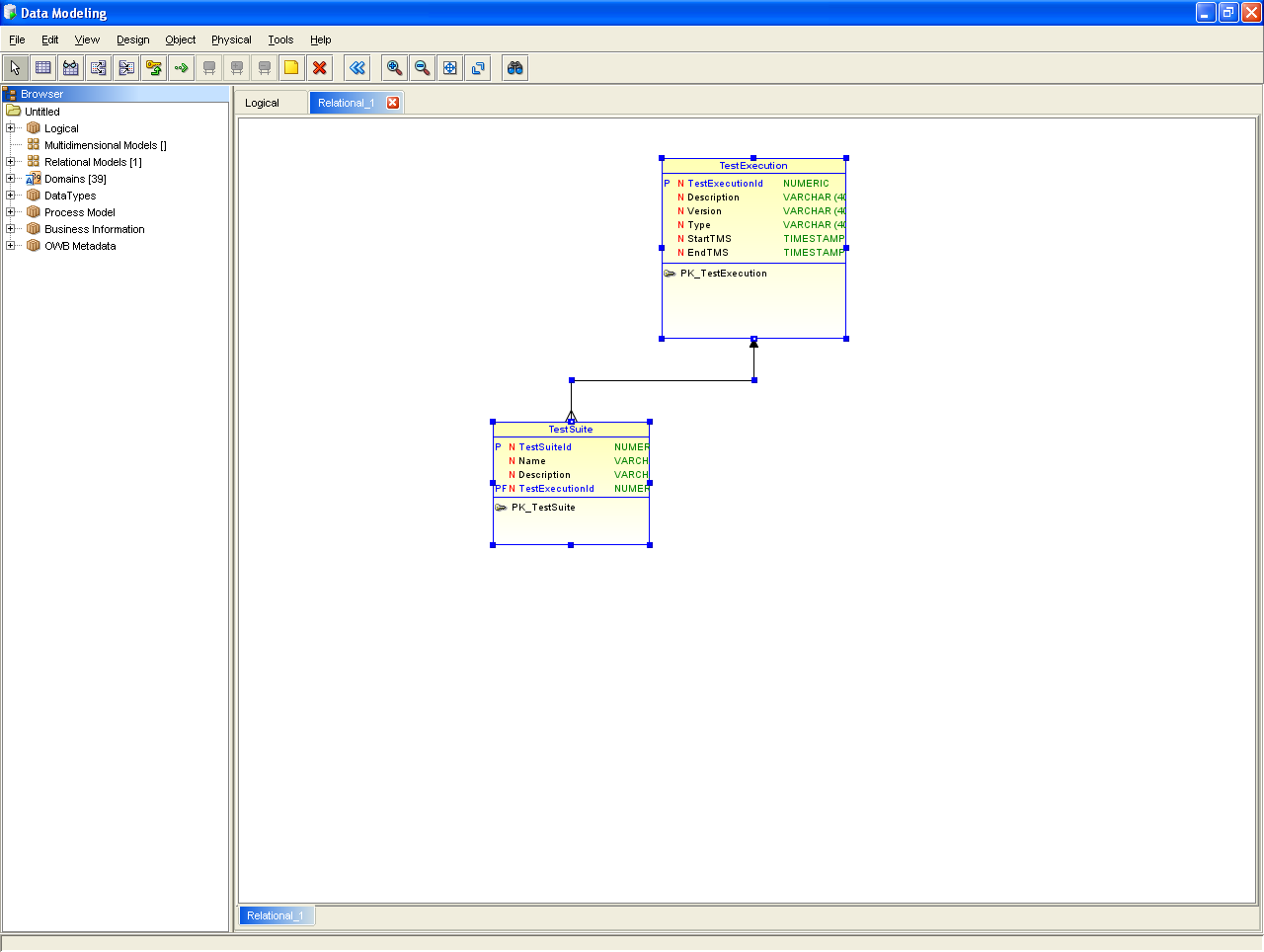The width and height of the screenshot is (1264, 952).
Task: Open search using the binoculars icon
Action: (x=513, y=67)
